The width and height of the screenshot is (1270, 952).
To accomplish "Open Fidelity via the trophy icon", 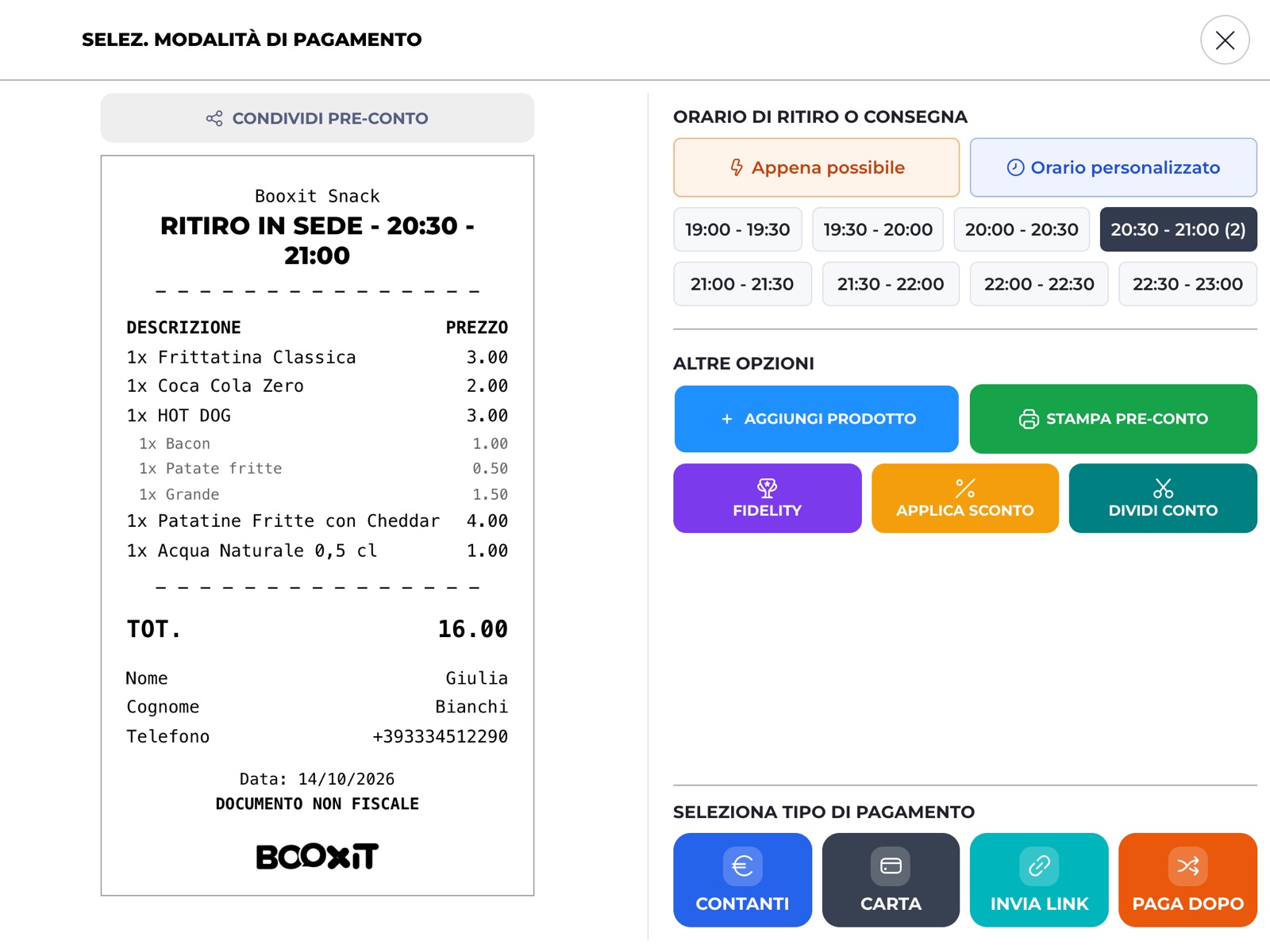I will (x=767, y=488).
